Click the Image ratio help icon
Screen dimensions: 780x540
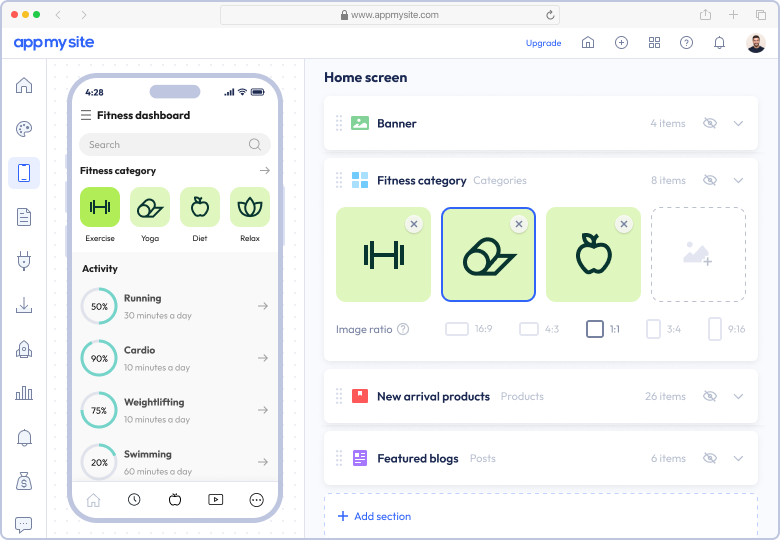tap(403, 329)
